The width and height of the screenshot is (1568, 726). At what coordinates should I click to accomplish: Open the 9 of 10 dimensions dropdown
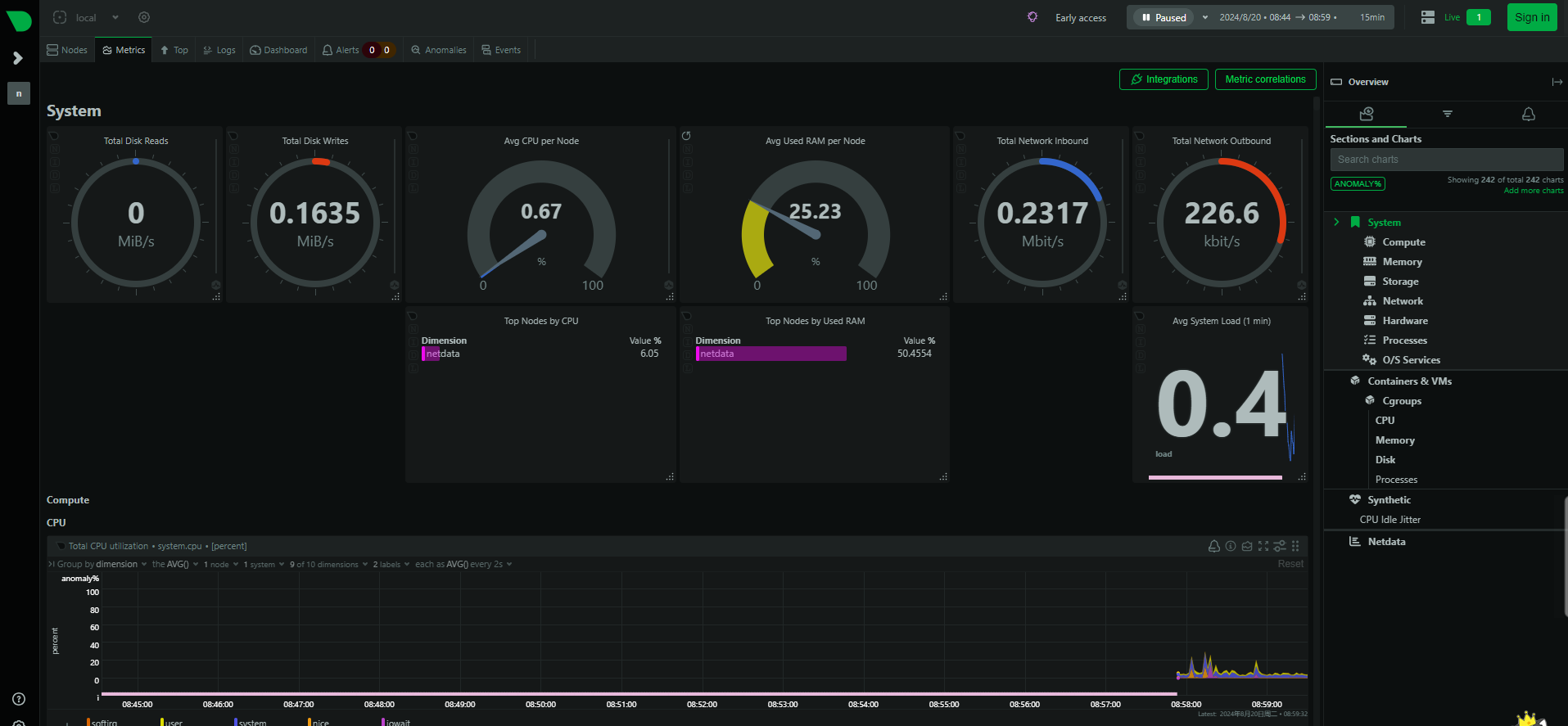click(x=327, y=564)
